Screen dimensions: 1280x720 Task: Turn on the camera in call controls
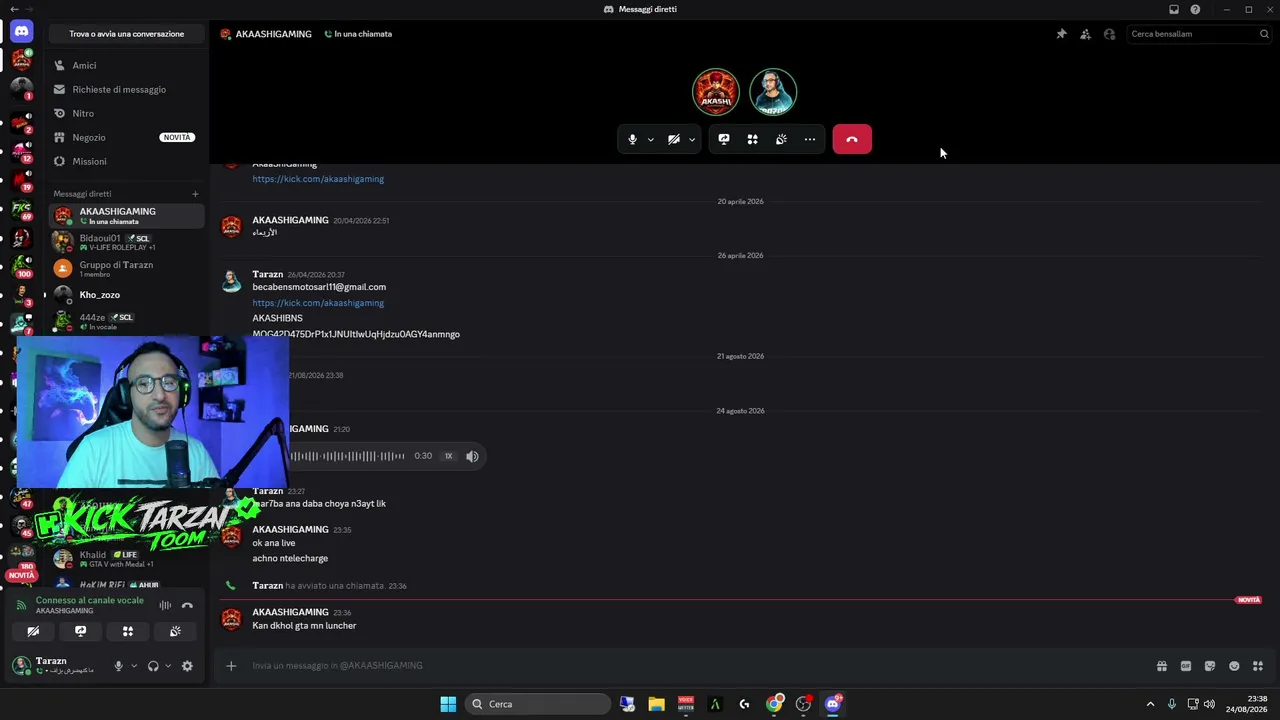pyautogui.click(x=674, y=139)
